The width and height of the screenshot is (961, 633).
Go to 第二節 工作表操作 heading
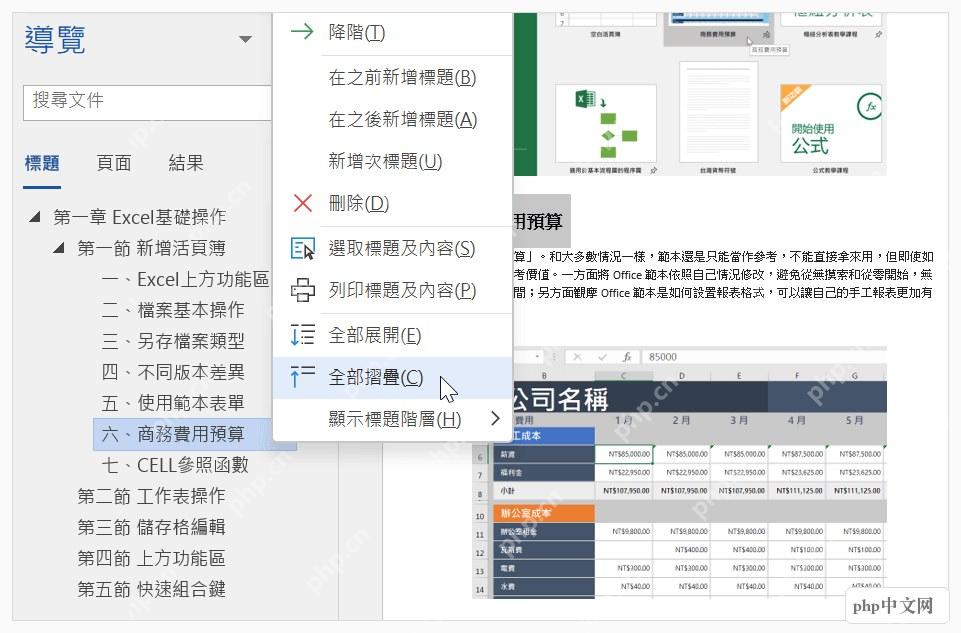coord(151,496)
